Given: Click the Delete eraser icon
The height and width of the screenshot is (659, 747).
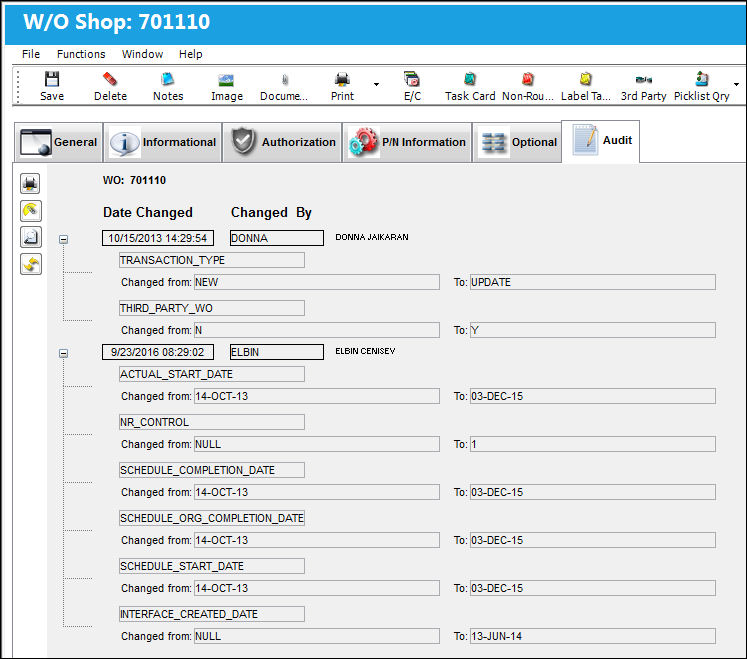Looking at the screenshot, I should [x=110, y=80].
